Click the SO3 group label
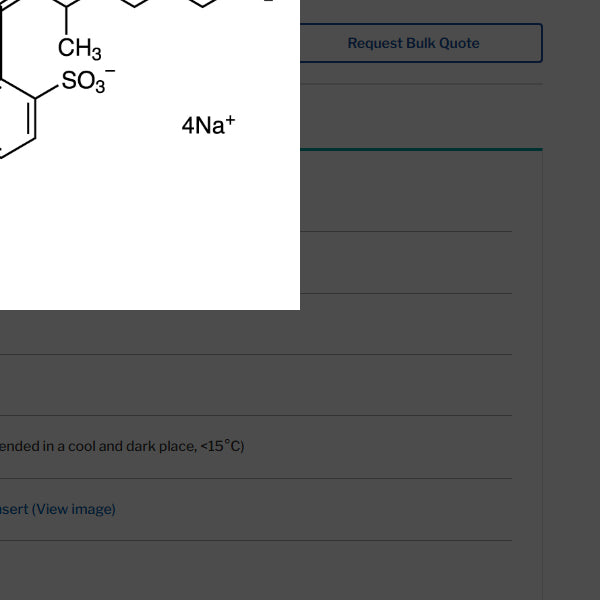Image resolution: width=600 pixels, height=600 pixels. (88, 81)
